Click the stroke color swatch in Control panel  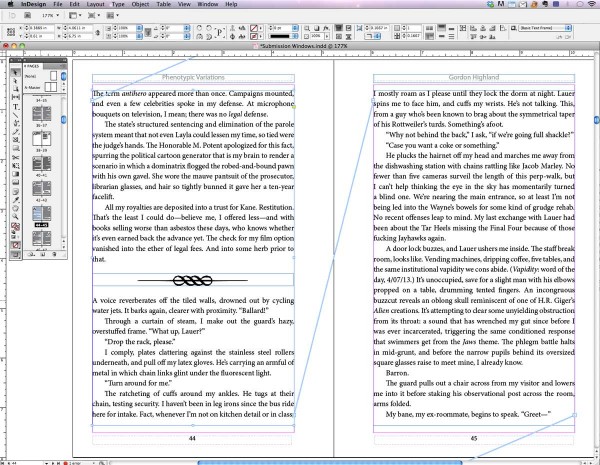pyautogui.click(x=254, y=36)
